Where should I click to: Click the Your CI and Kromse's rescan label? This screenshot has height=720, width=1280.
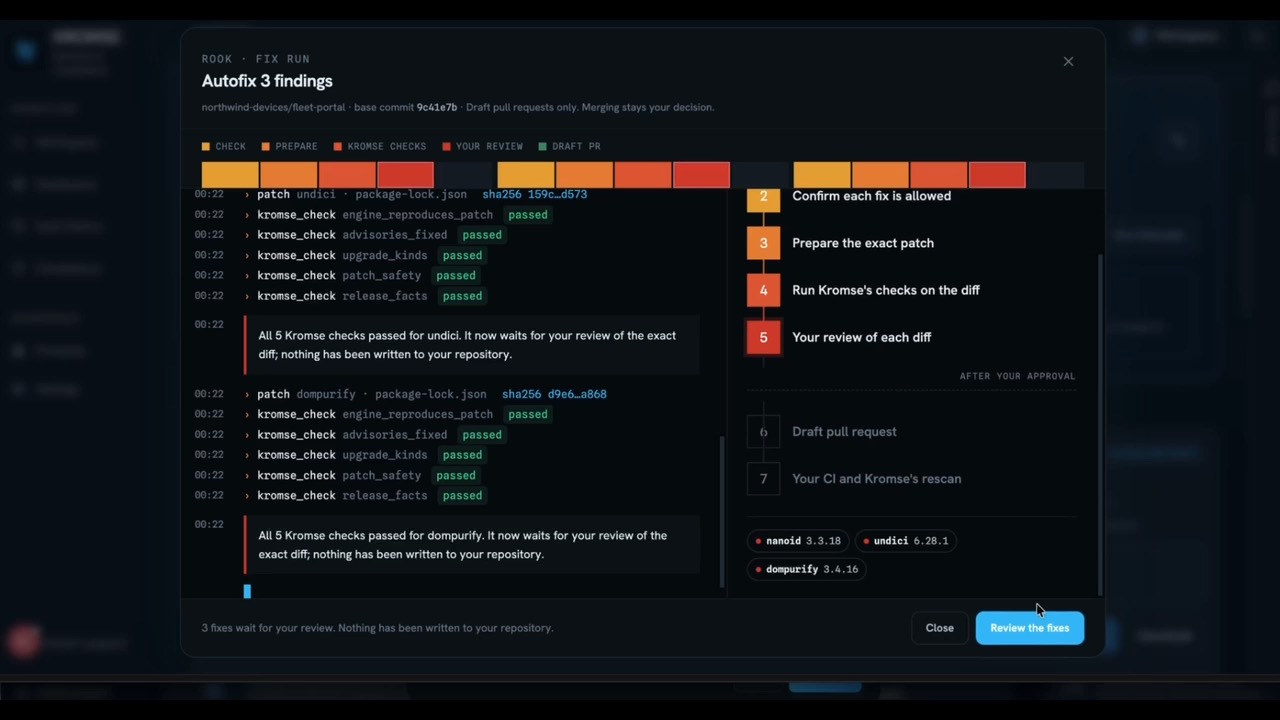tap(876, 479)
